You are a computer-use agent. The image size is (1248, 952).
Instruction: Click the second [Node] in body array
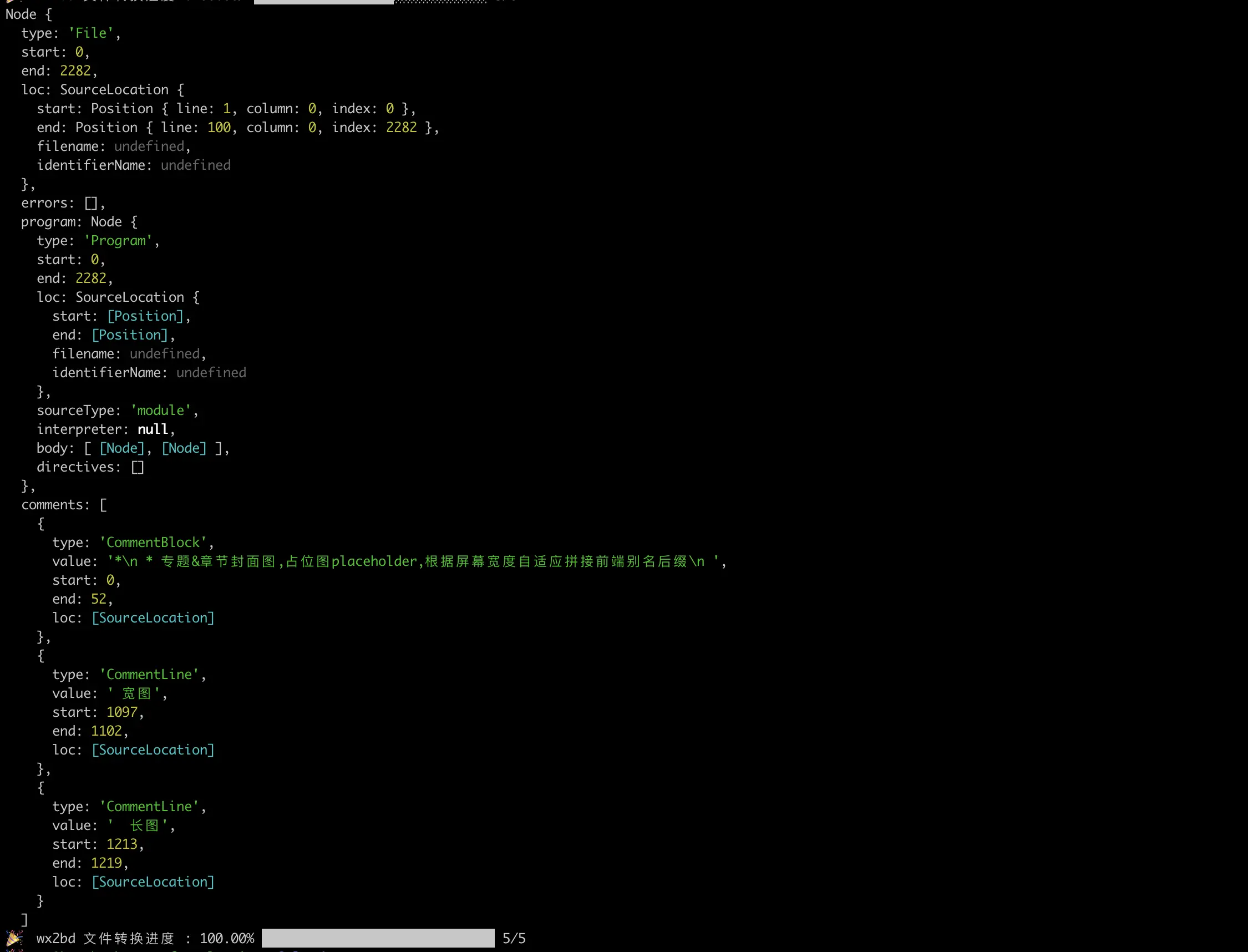[184, 448]
